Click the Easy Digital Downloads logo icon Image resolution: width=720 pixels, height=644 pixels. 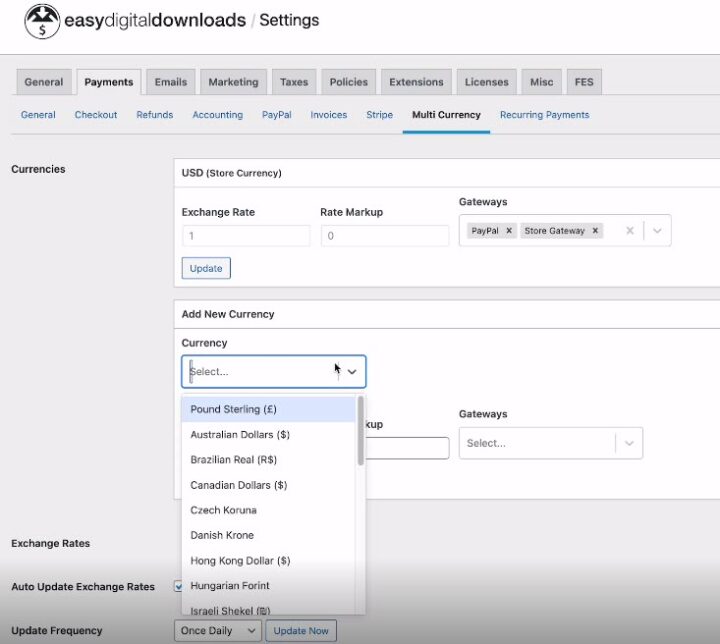(41, 21)
